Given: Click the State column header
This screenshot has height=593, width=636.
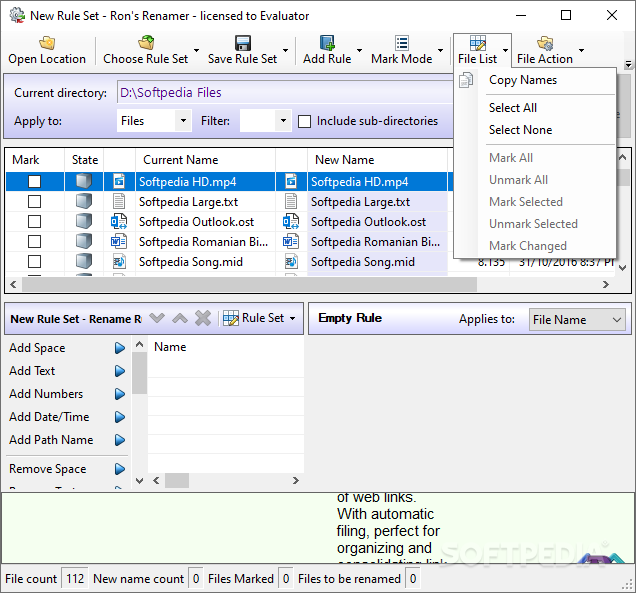Looking at the screenshot, I should [x=84, y=160].
